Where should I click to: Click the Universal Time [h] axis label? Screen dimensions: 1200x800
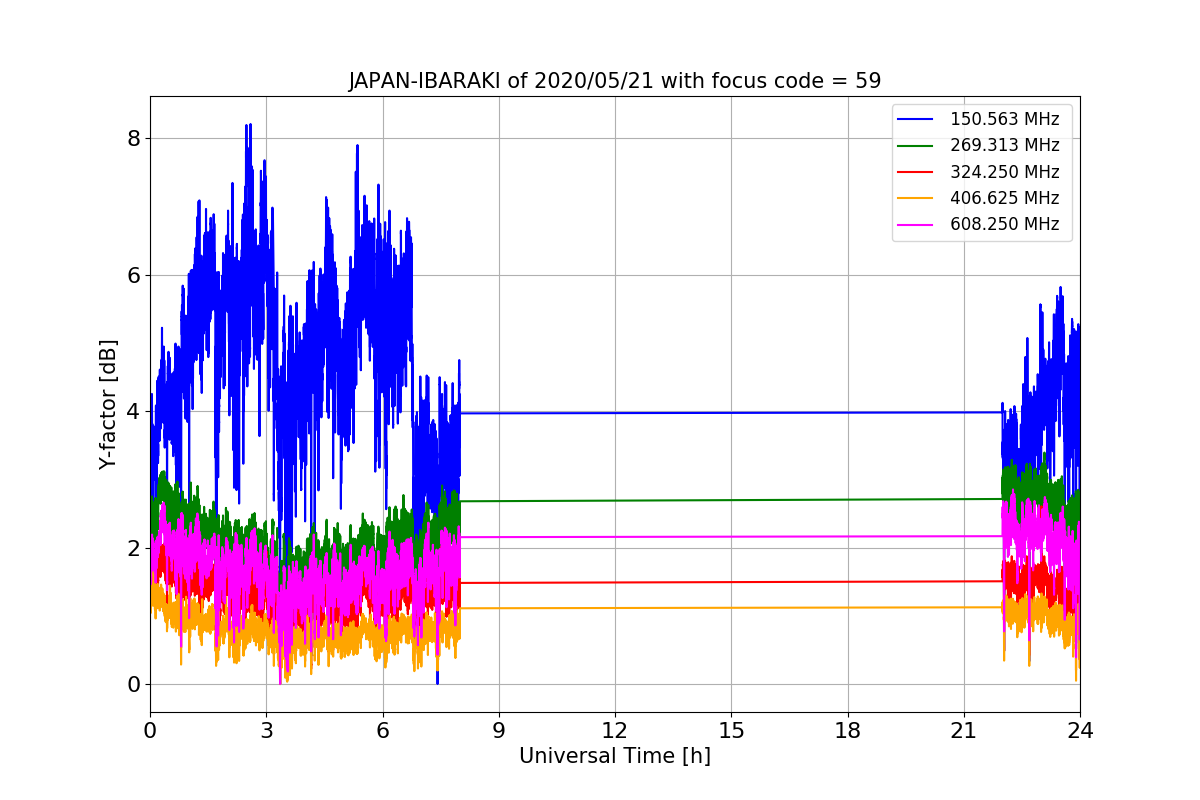(x=615, y=757)
